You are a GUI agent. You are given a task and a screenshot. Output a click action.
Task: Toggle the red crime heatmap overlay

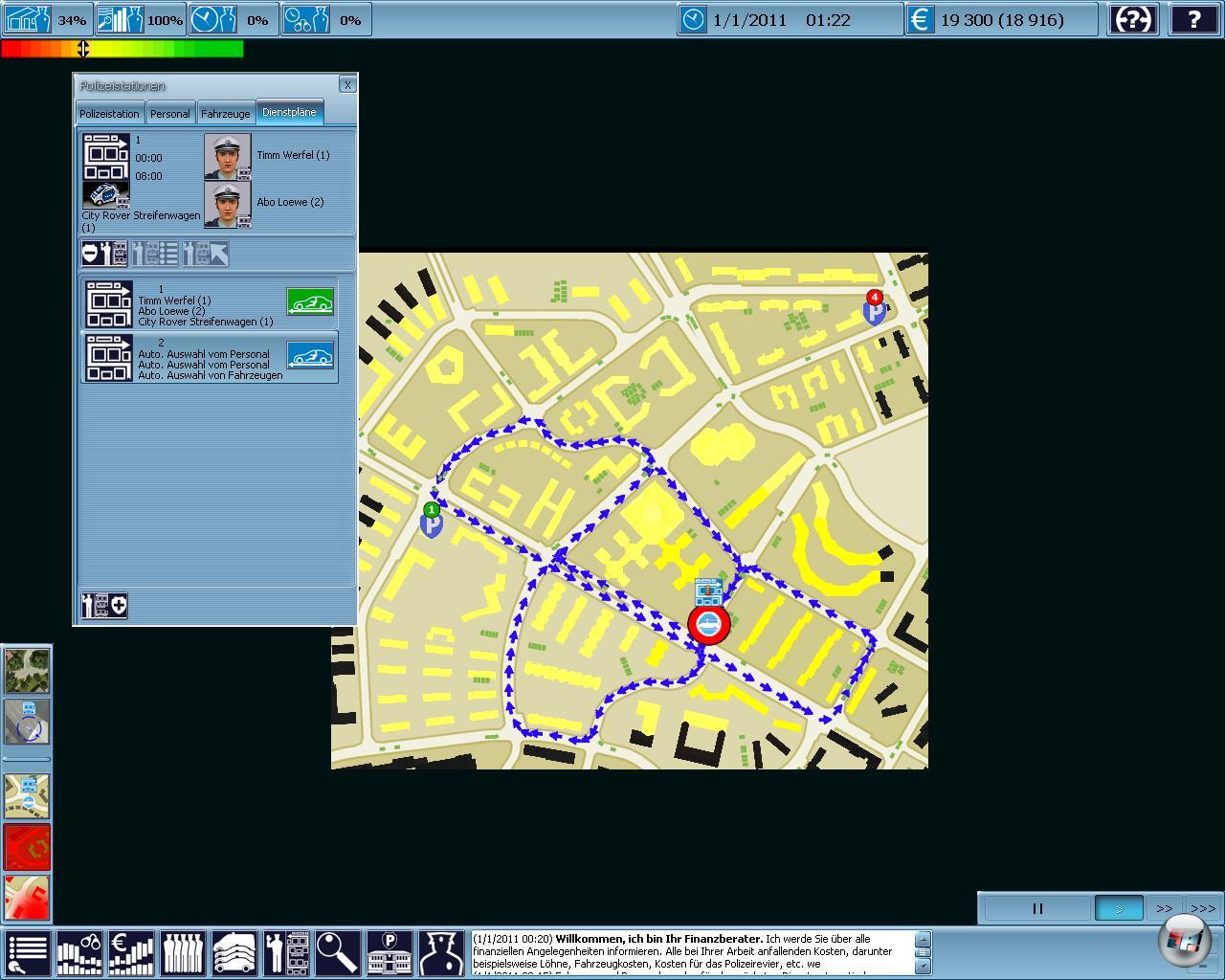(x=27, y=847)
